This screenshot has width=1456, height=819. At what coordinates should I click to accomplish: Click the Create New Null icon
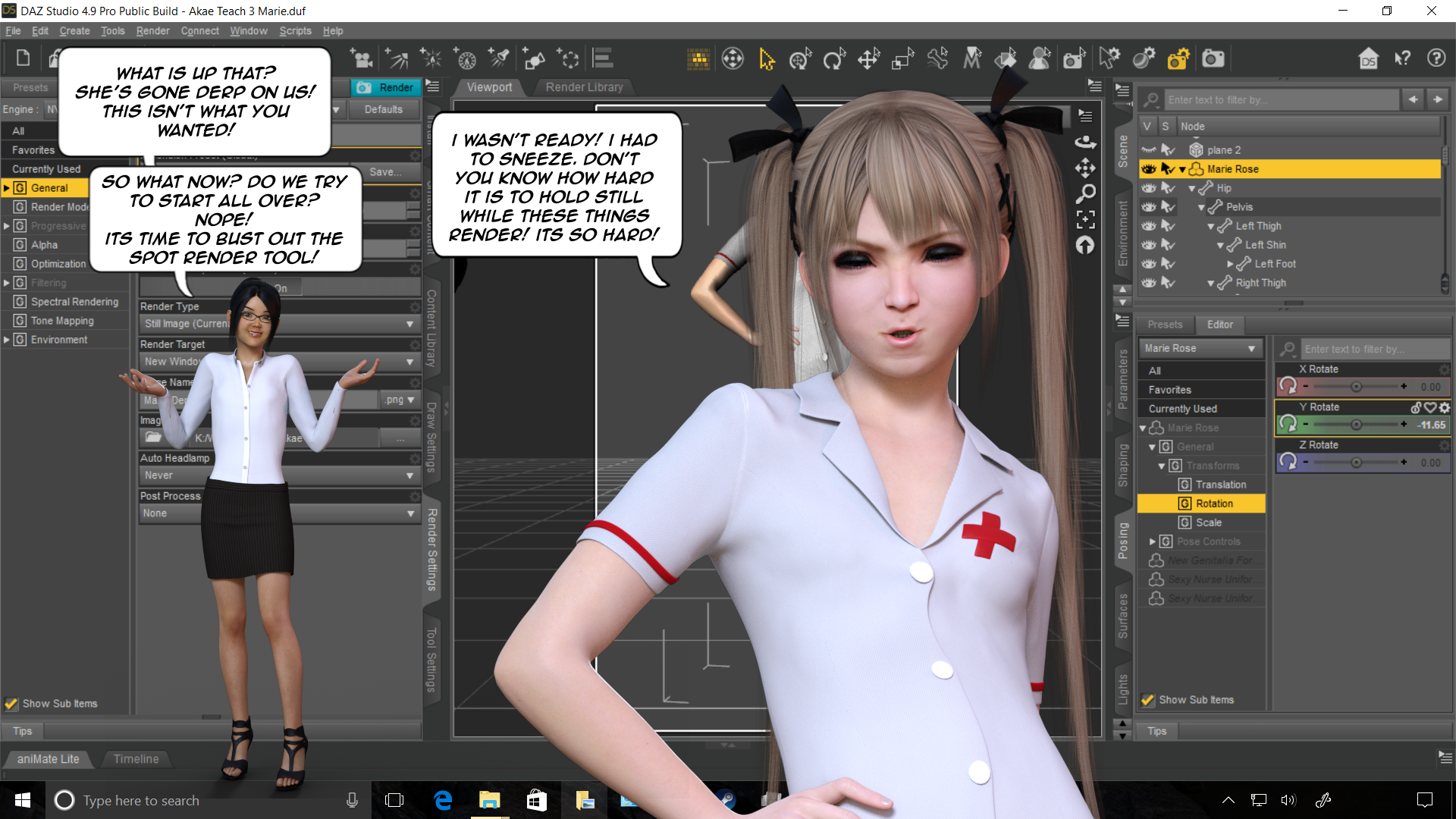(568, 58)
